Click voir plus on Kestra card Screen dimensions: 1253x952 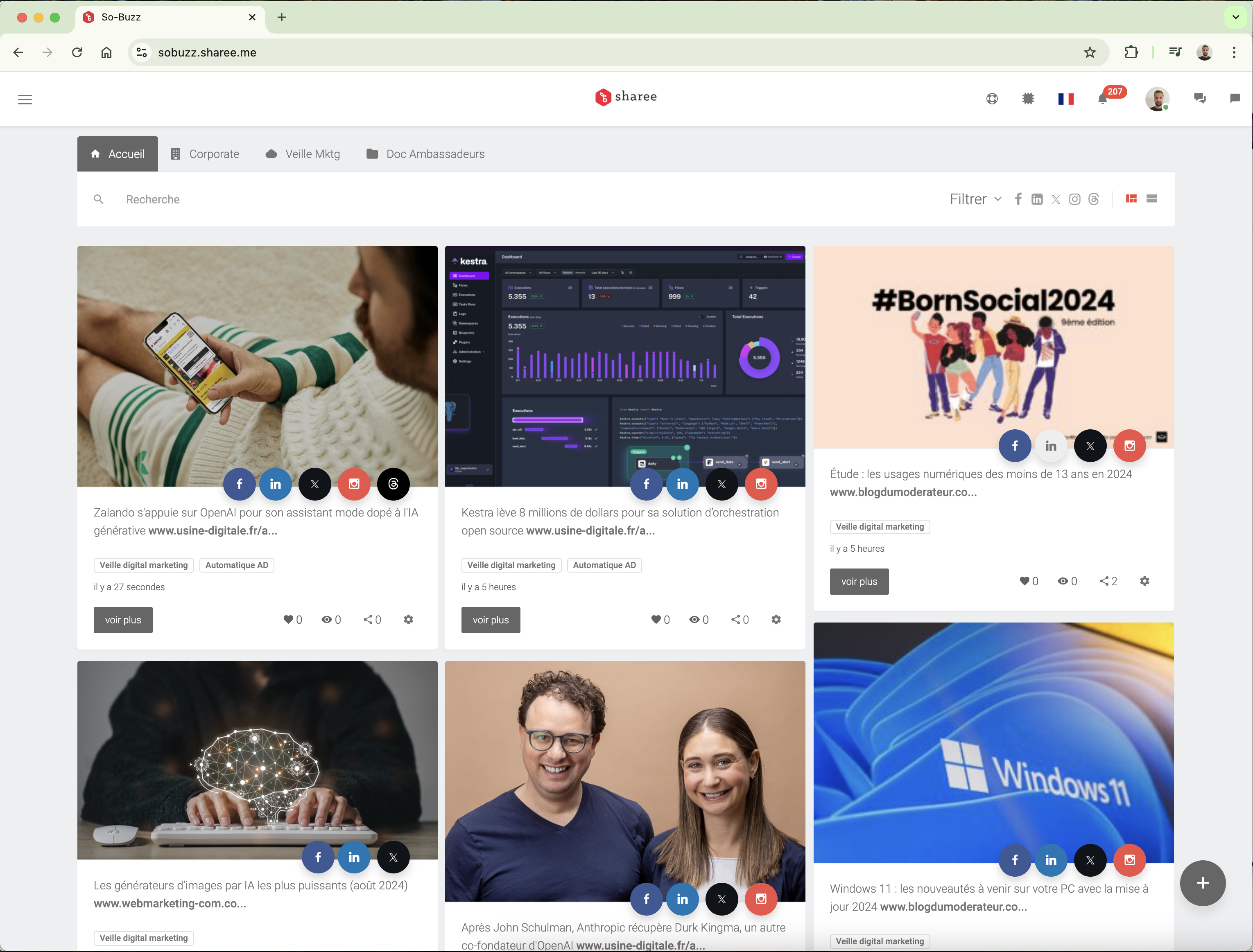pos(491,620)
